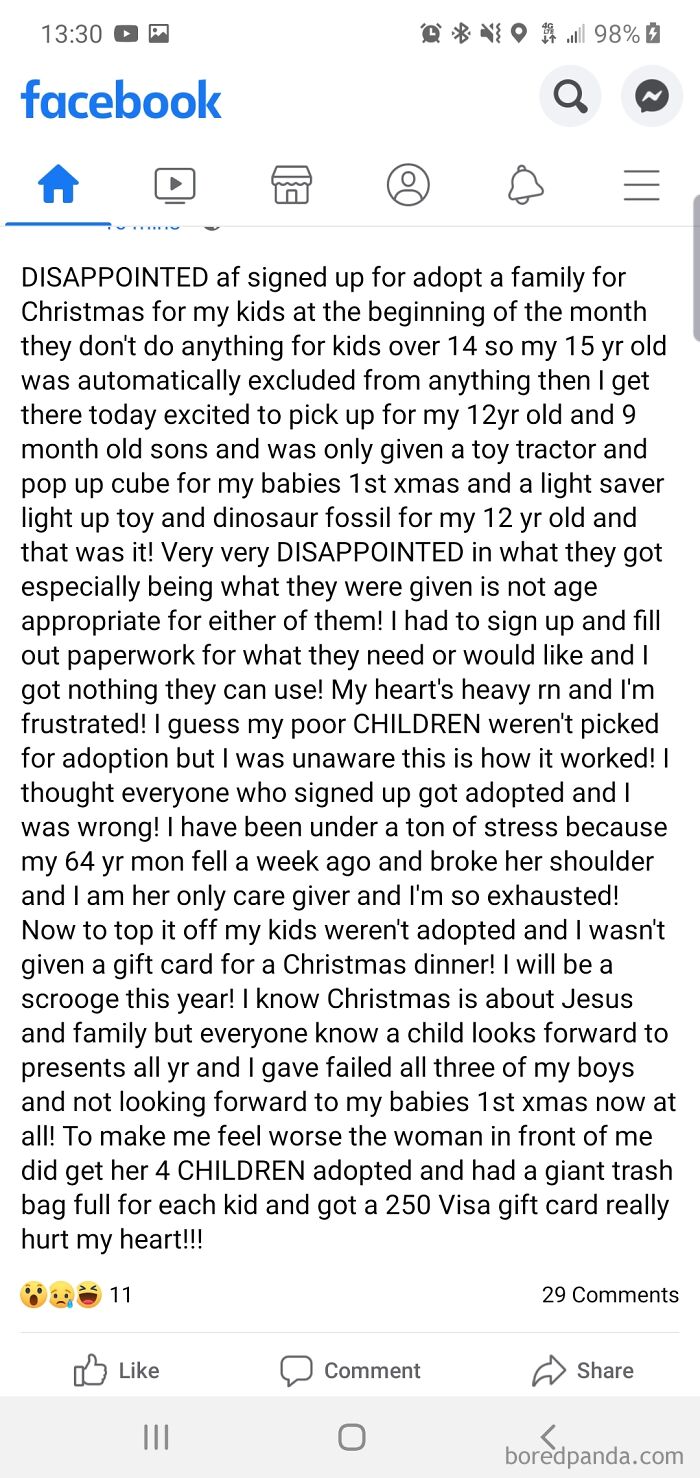Open Facebook Marketplace
The image size is (700, 1478).
point(291,184)
